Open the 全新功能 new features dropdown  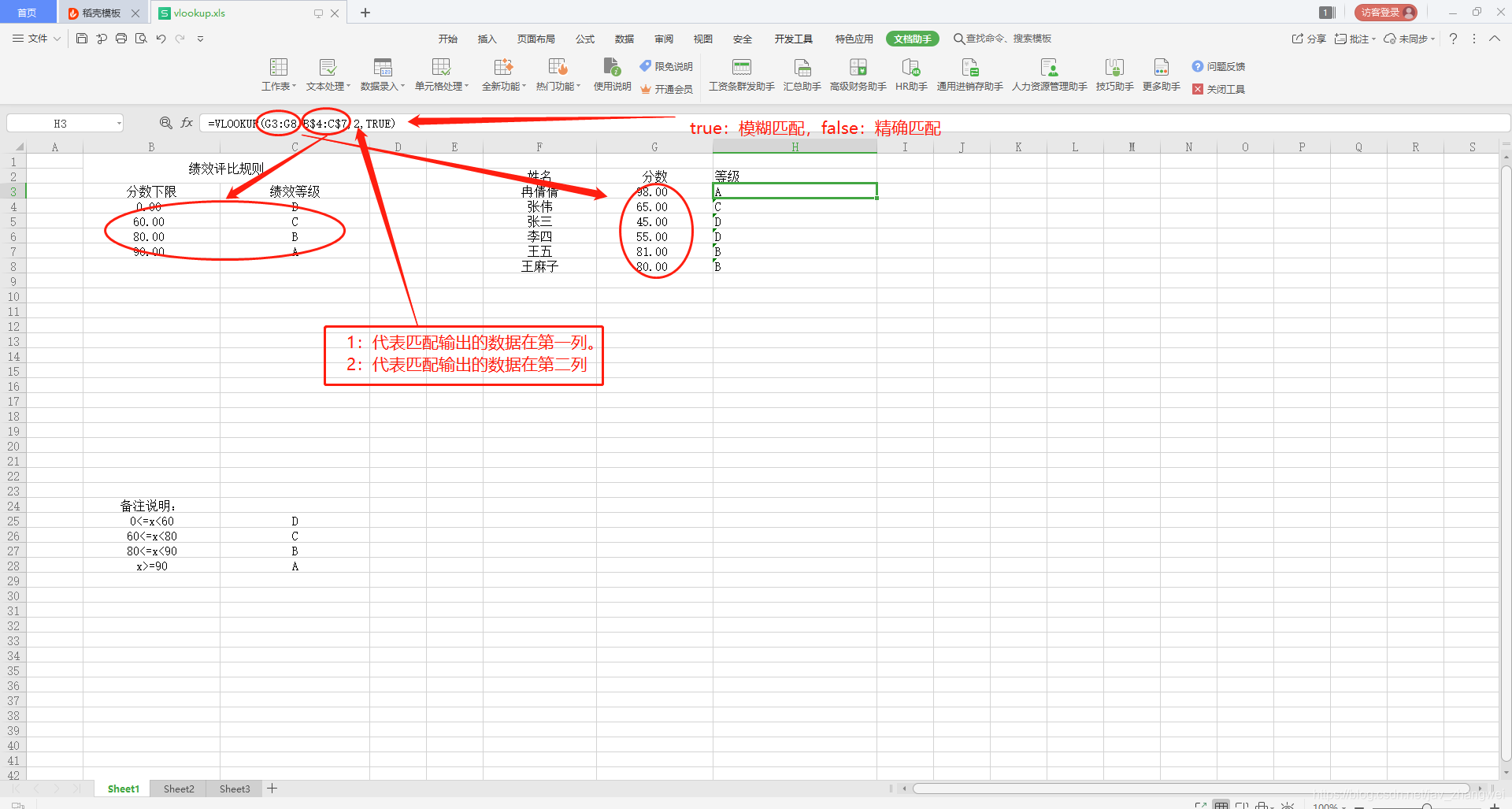click(504, 75)
